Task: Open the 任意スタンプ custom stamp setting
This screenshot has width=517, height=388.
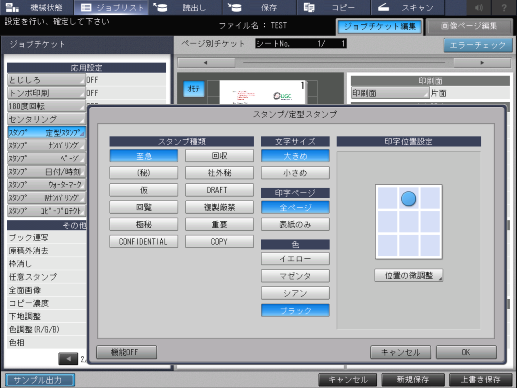Action: tap(46, 277)
